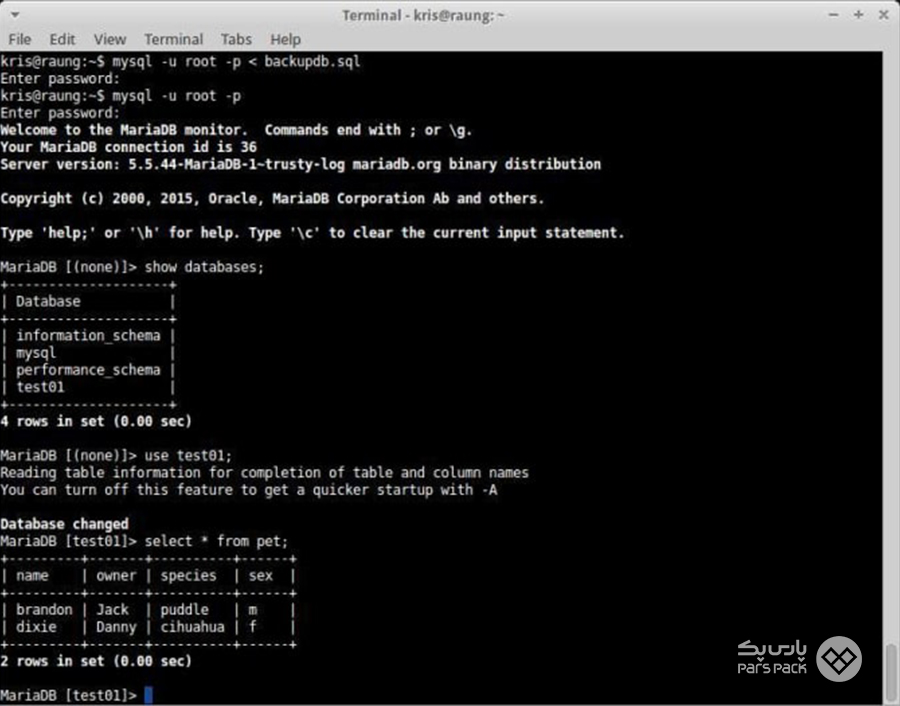The width and height of the screenshot is (900, 706).
Task: Click the 'Jack' owner cell
Action: [x=112, y=610]
